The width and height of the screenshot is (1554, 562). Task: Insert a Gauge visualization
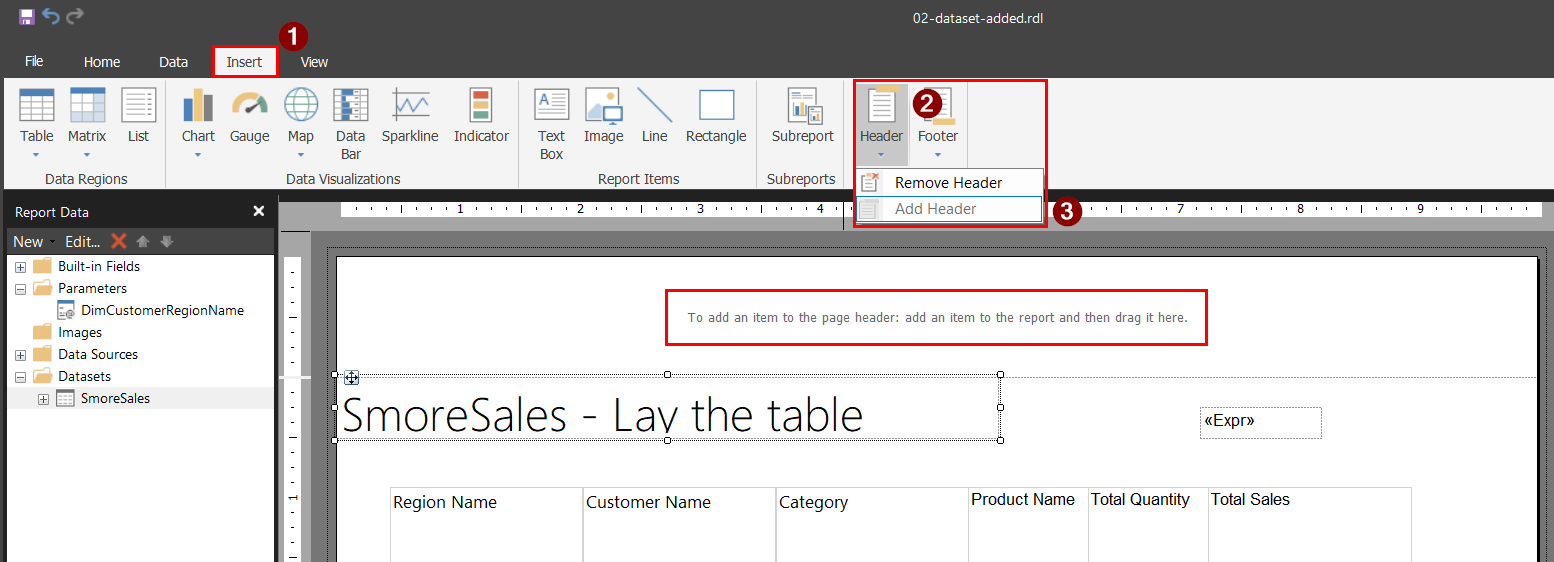[249, 116]
